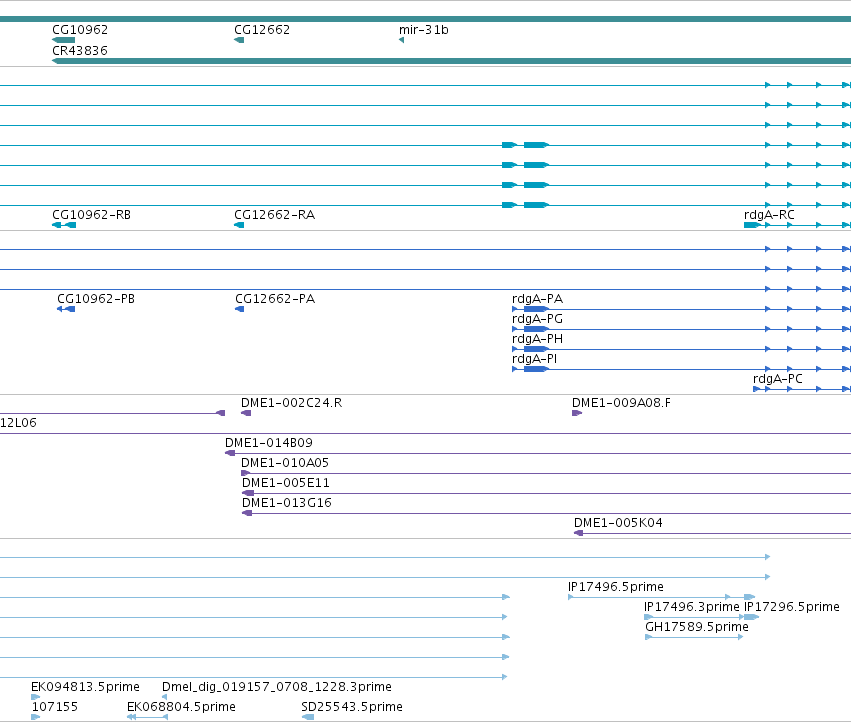The image size is (851, 722).
Task: Click the CG10962-PB protein glyph
Action: [66, 309]
